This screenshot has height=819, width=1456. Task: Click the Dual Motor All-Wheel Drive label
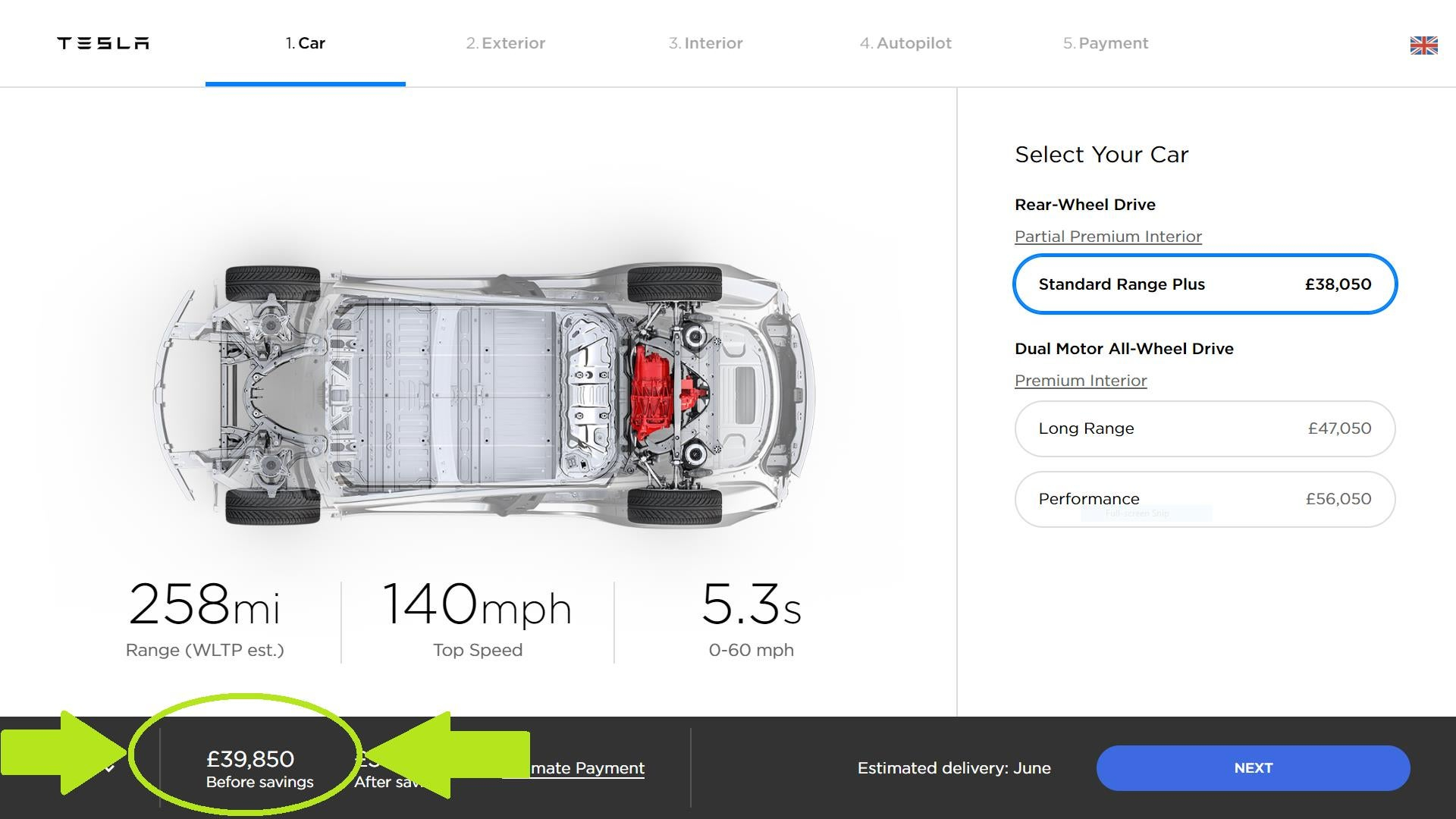(1124, 349)
